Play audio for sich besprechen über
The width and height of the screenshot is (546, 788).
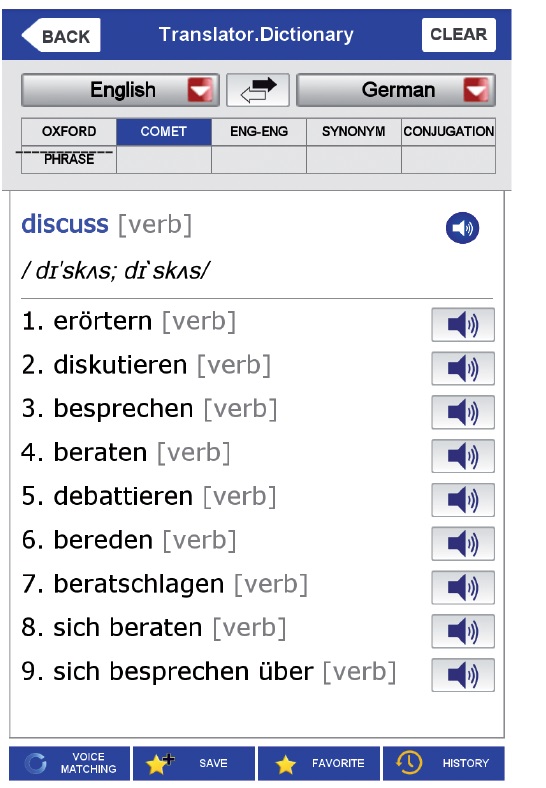click(463, 675)
